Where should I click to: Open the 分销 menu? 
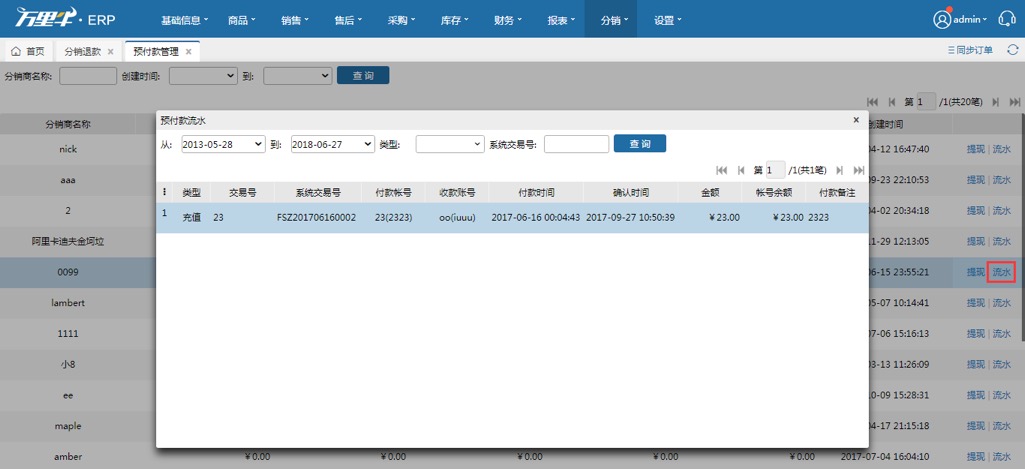click(x=611, y=20)
